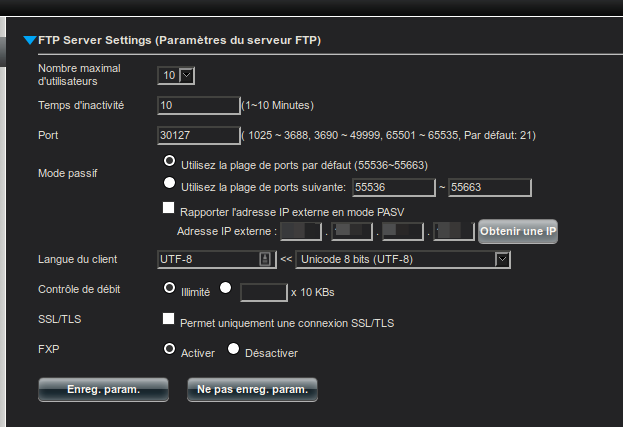Select custom passive port range option
The image size is (623, 427).
click(169, 184)
